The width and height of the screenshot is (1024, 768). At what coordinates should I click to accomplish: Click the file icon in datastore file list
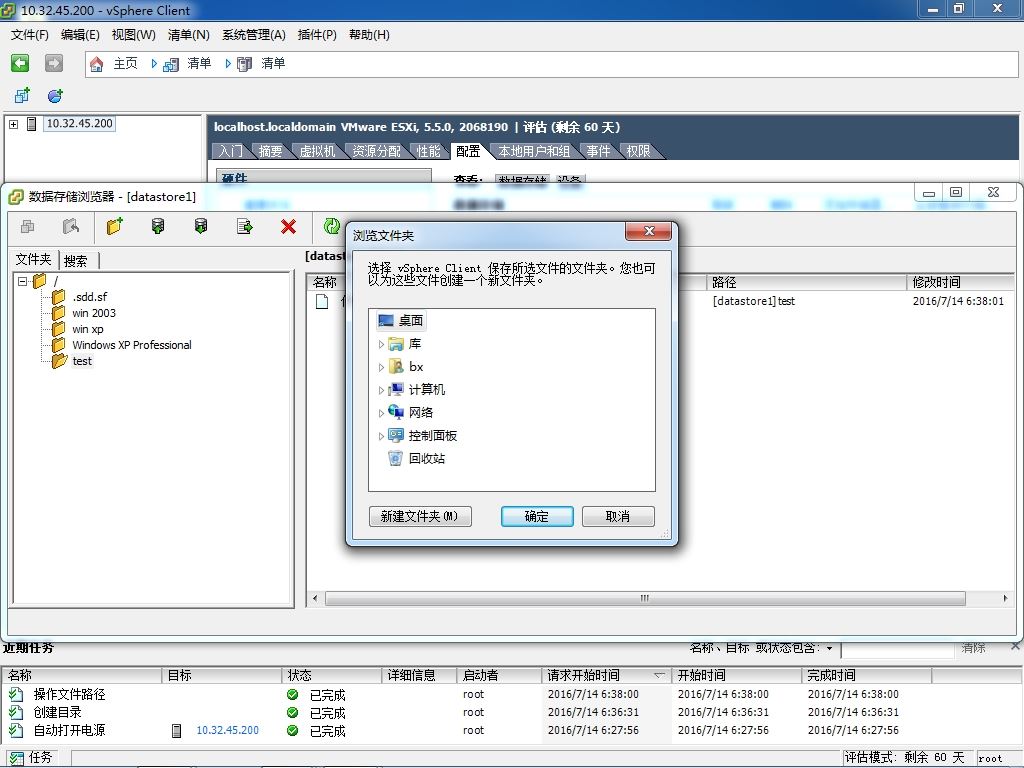click(x=322, y=301)
